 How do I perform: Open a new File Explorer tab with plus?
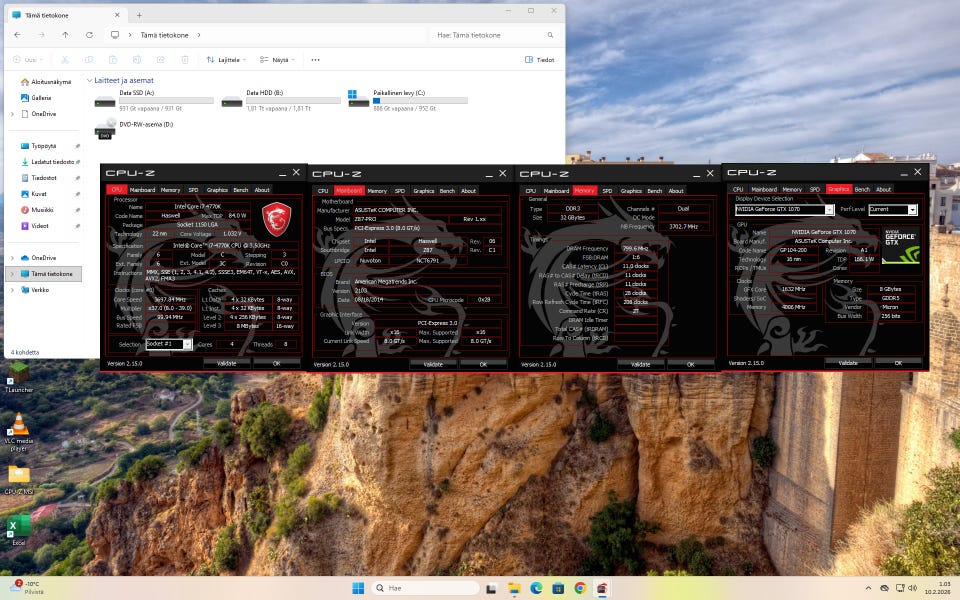coord(139,15)
